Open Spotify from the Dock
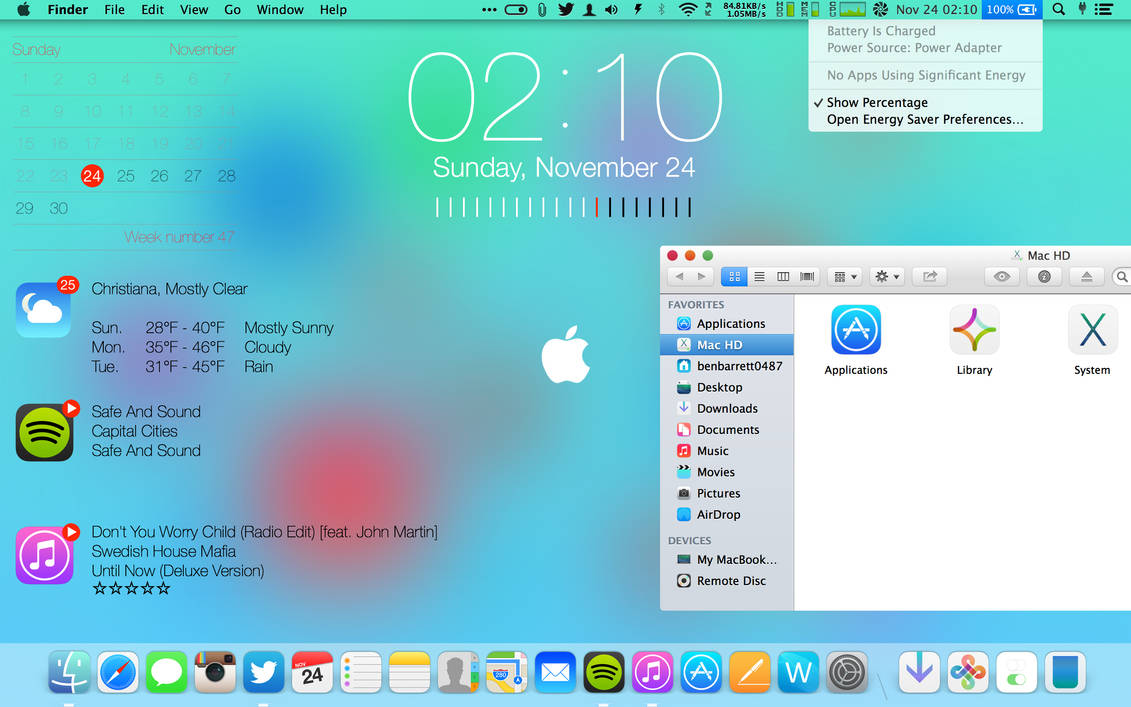1131x707 pixels. pos(604,672)
